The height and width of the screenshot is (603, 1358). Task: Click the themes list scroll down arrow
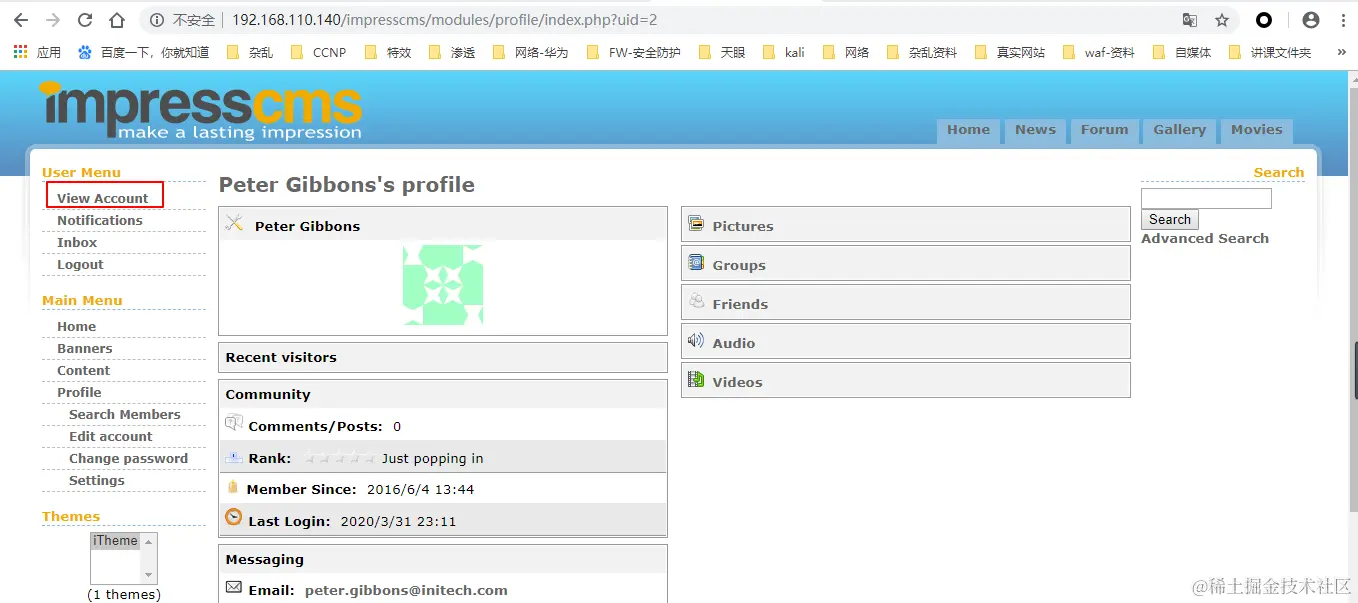(149, 575)
